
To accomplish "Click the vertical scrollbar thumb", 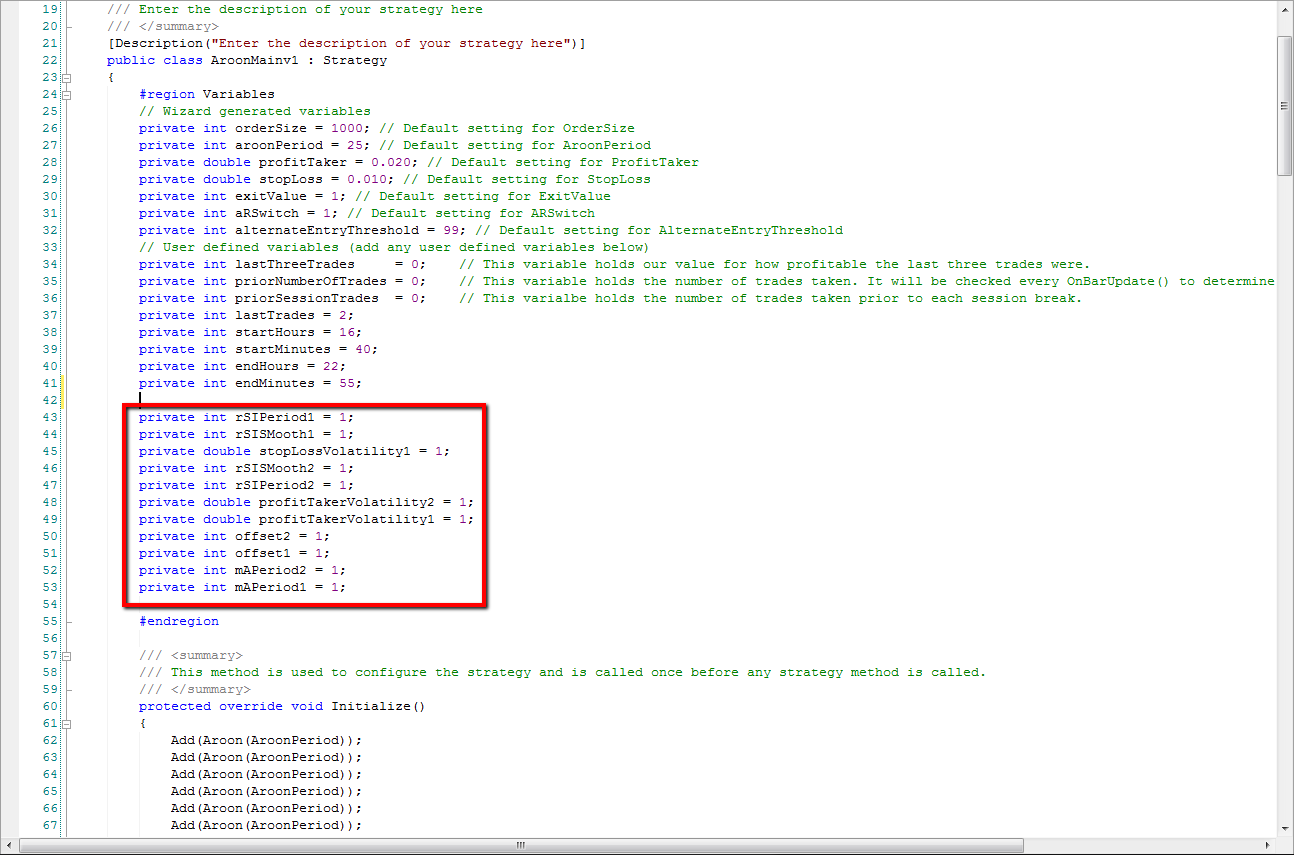I will point(1285,105).
